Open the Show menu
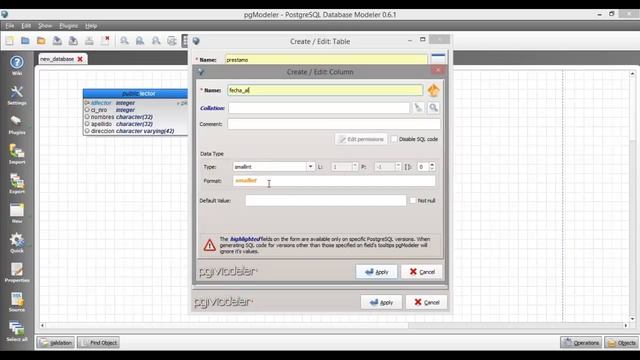The image size is (640, 360). tap(45, 26)
